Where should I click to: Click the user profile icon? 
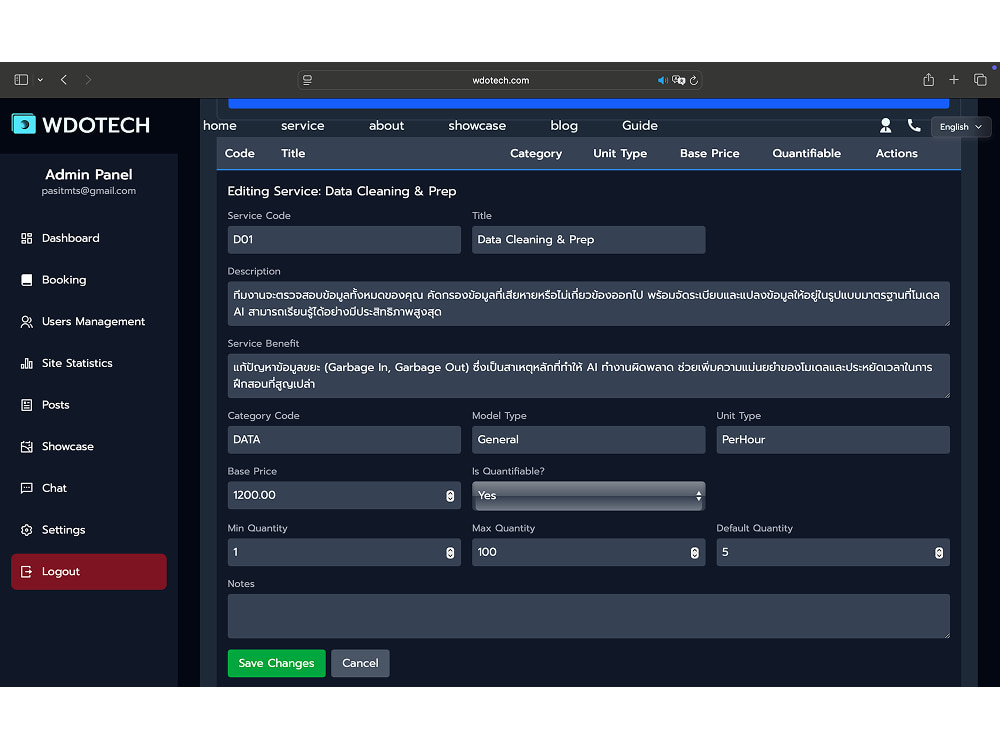885,126
